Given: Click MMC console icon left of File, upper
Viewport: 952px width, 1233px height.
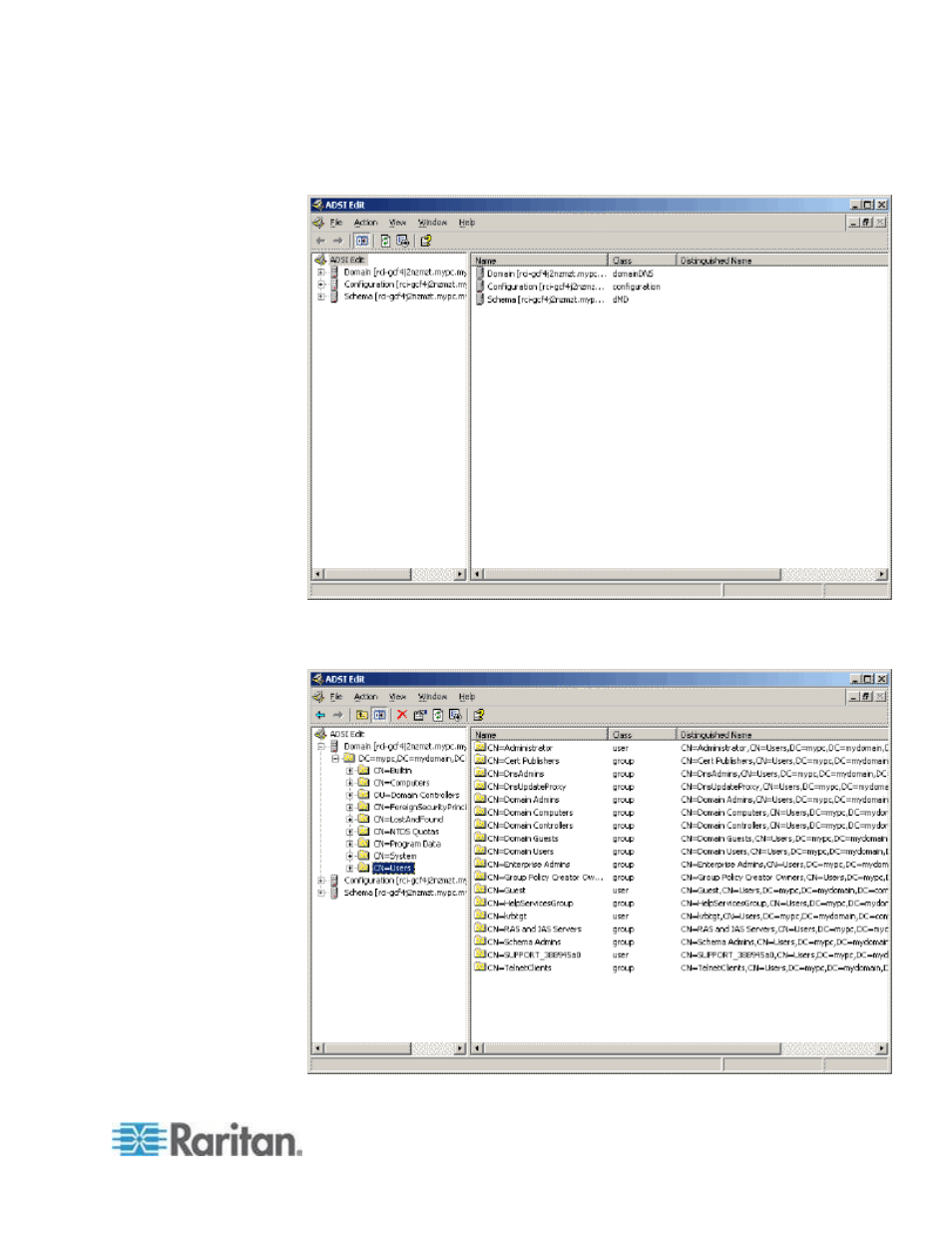Looking at the screenshot, I should [x=318, y=223].
